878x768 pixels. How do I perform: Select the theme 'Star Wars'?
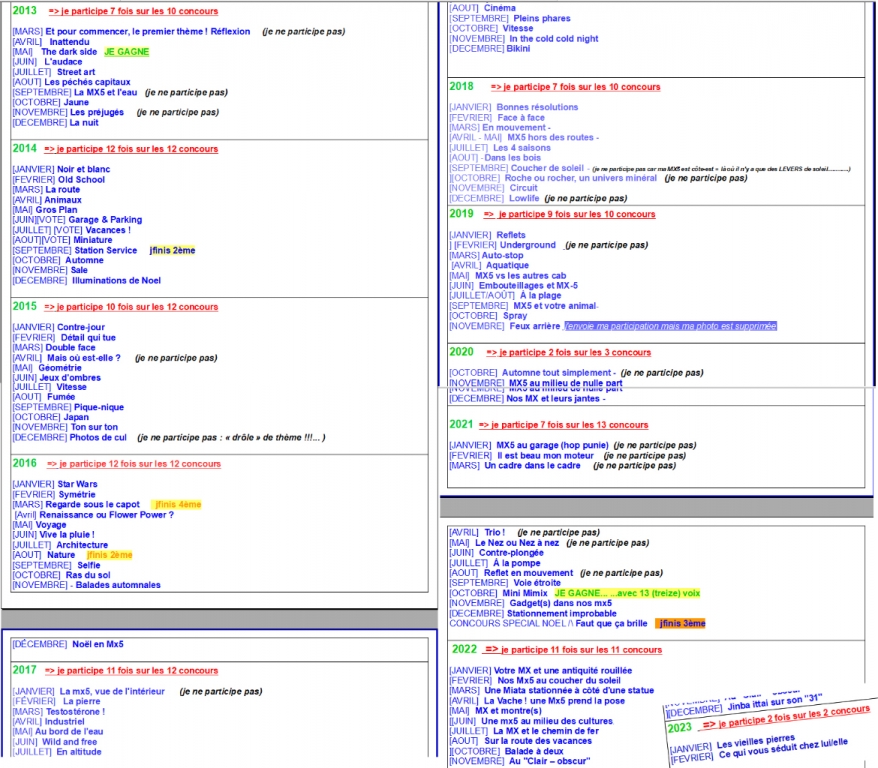coord(77,484)
